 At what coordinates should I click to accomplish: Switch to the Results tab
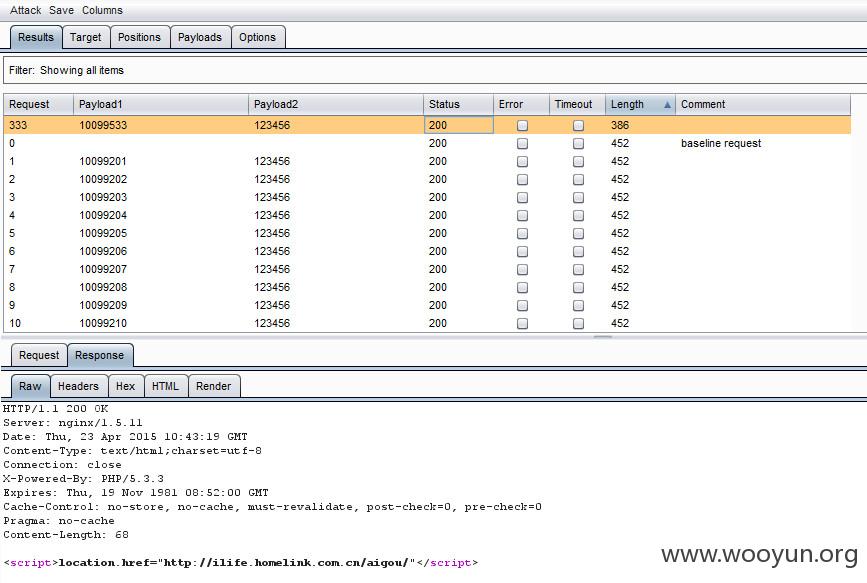(x=36, y=37)
